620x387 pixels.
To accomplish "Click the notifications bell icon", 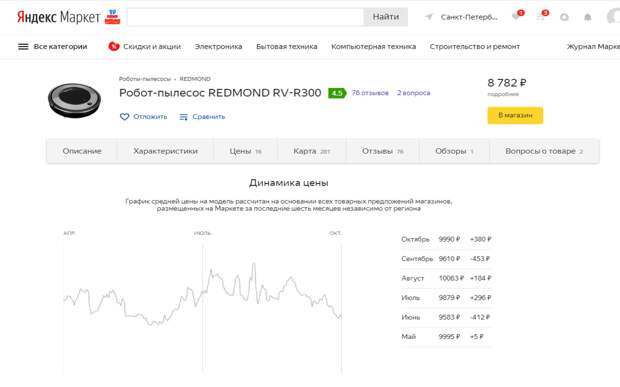I will 588,17.
